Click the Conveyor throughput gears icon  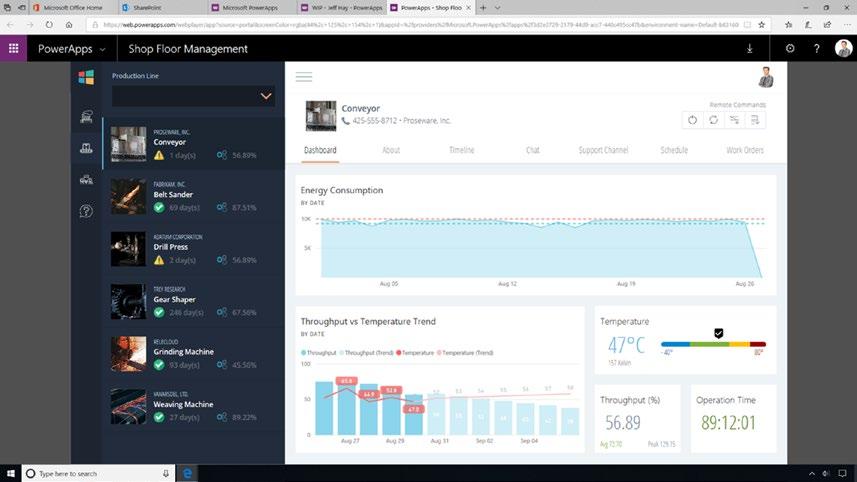tap(221, 155)
